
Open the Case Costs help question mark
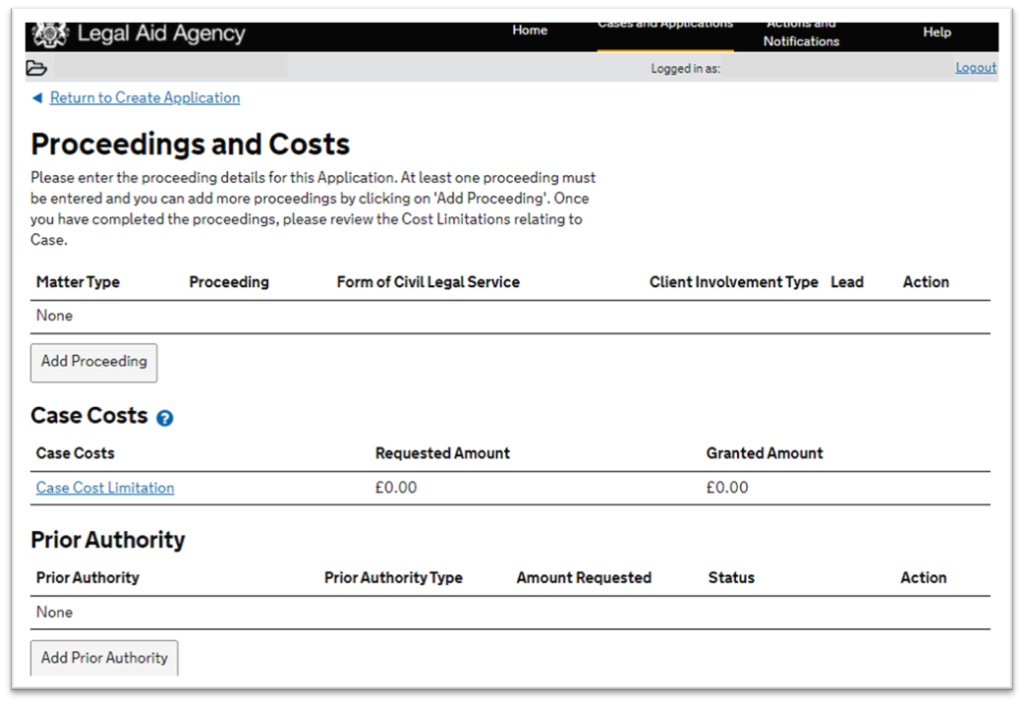165,418
